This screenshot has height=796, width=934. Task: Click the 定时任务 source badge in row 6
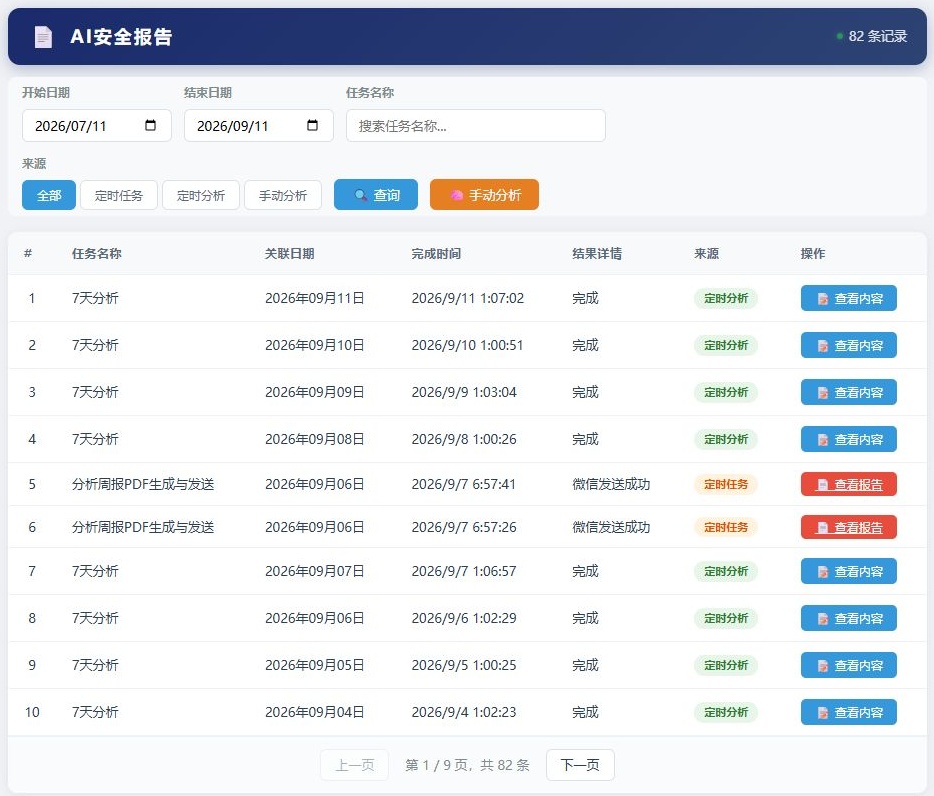(x=726, y=527)
